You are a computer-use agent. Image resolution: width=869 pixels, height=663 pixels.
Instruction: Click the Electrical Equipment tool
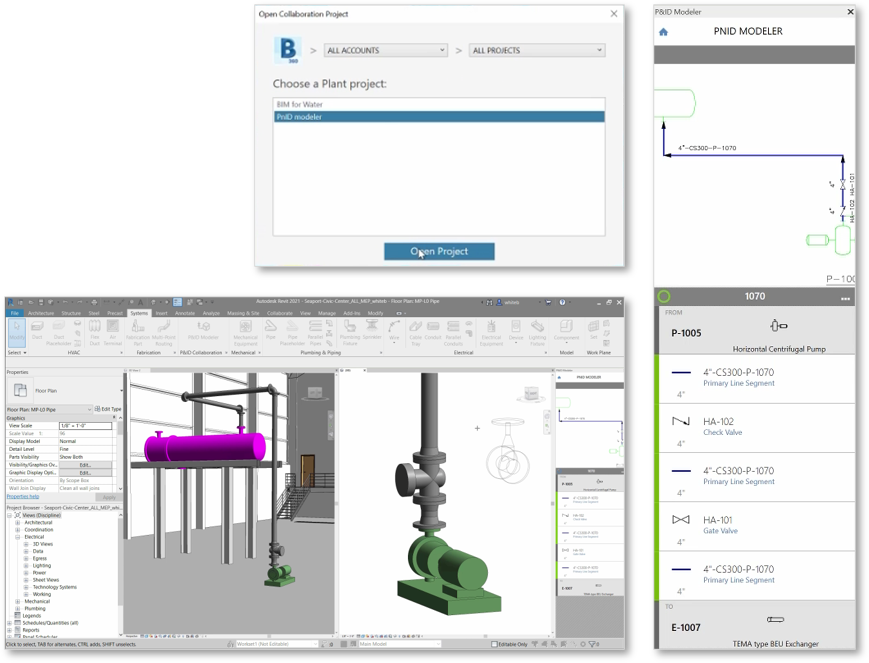pyautogui.click(x=491, y=333)
